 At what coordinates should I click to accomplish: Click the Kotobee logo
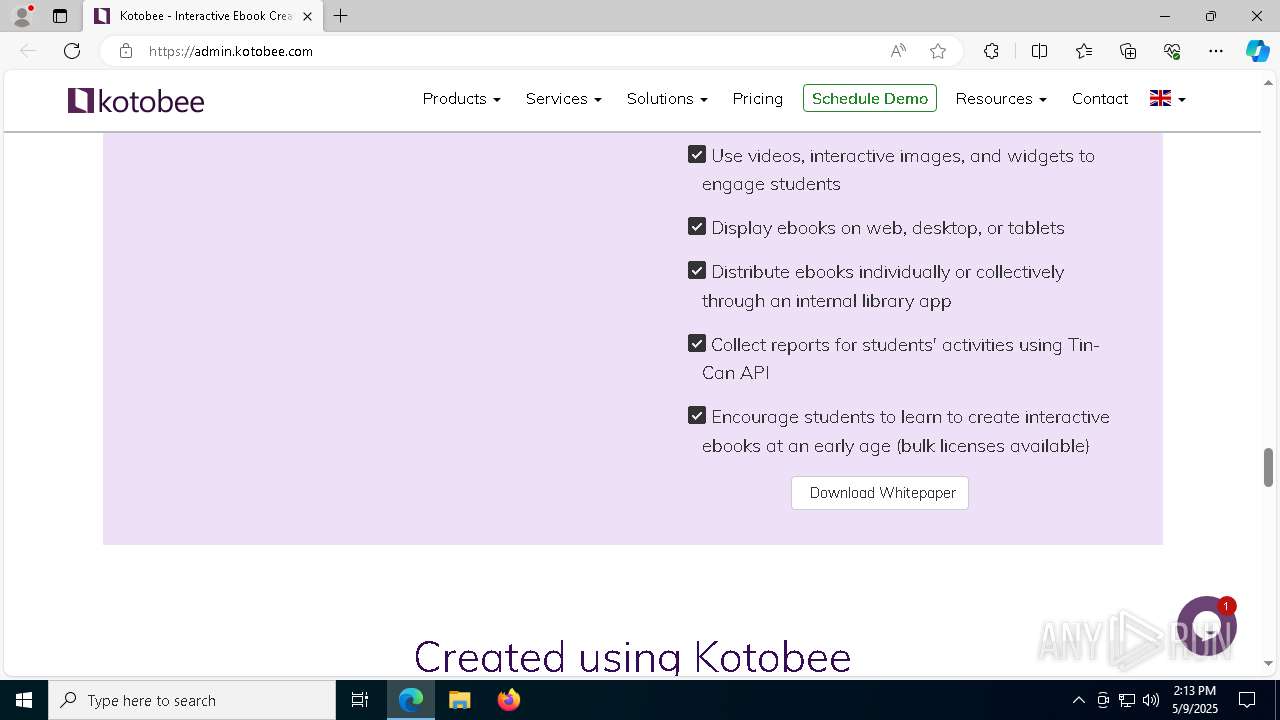coord(136,100)
